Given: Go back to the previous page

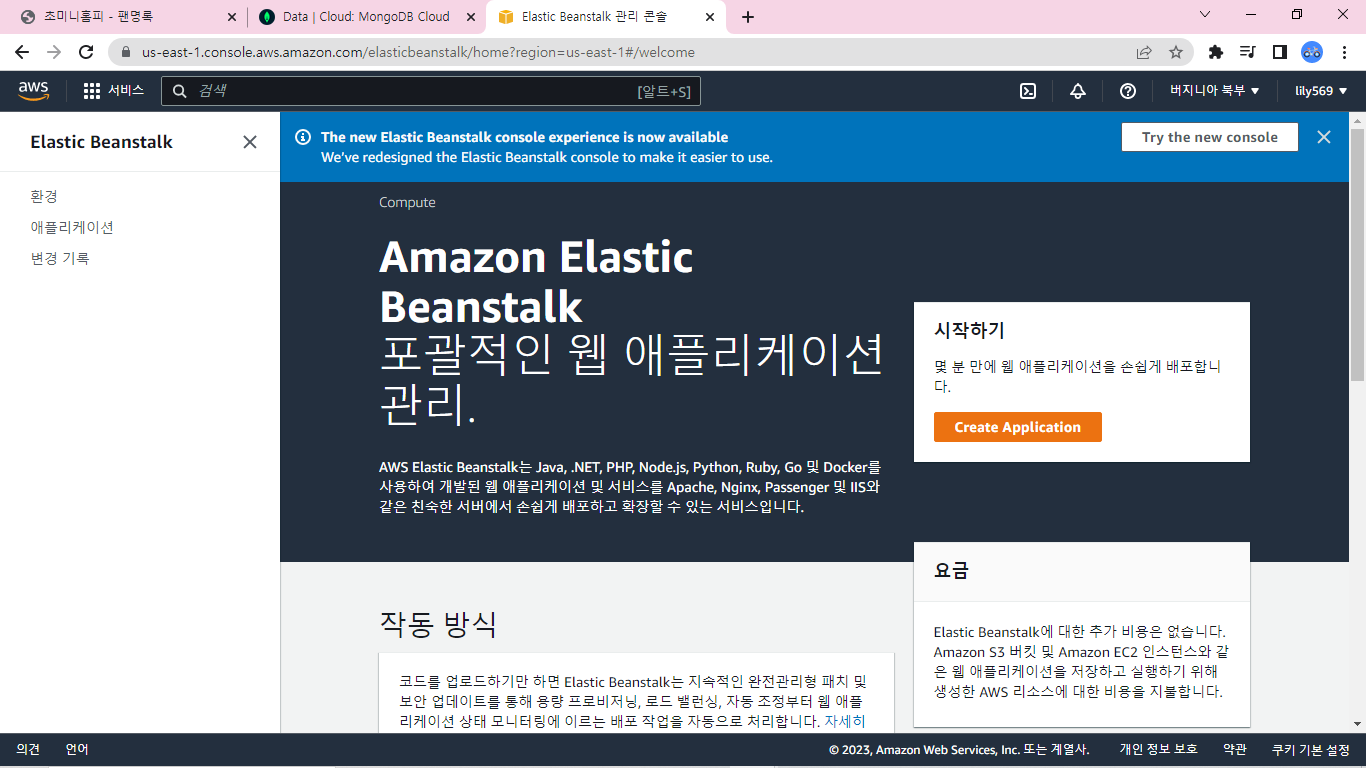Looking at the screenshot, I should coord(22,52).
